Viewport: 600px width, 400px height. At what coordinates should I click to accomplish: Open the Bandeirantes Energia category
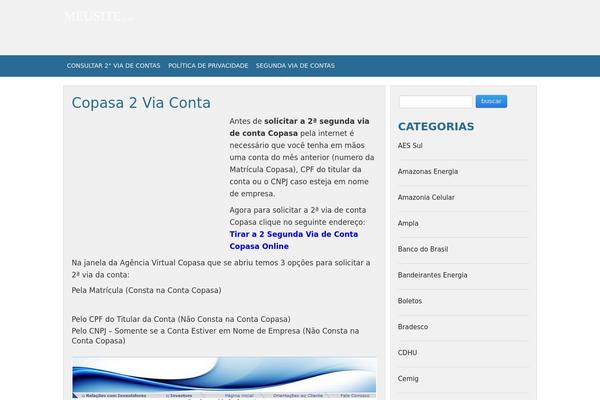pyautogui.click(x=432, y=275)
